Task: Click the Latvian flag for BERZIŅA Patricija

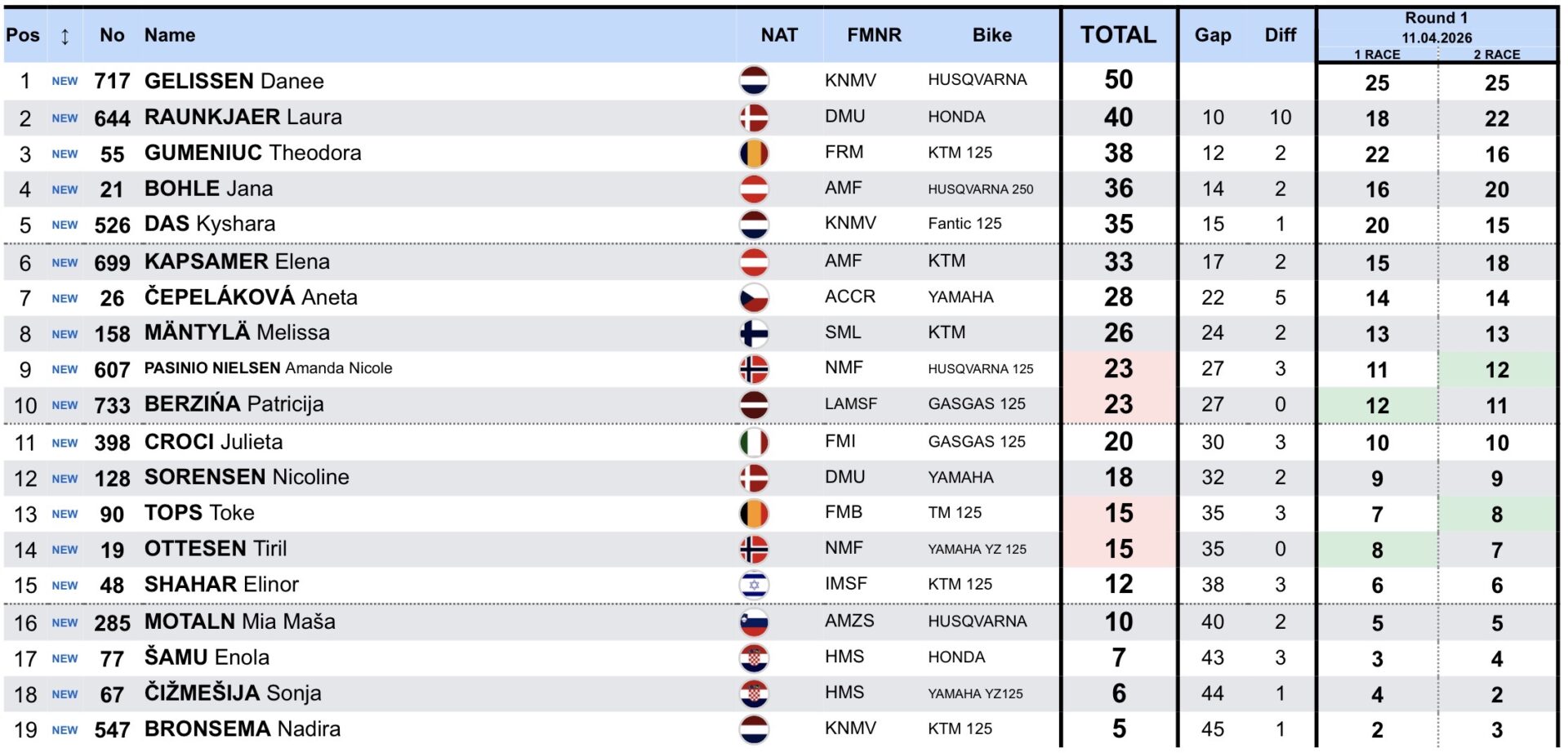Action: click(x=754, y=405)
